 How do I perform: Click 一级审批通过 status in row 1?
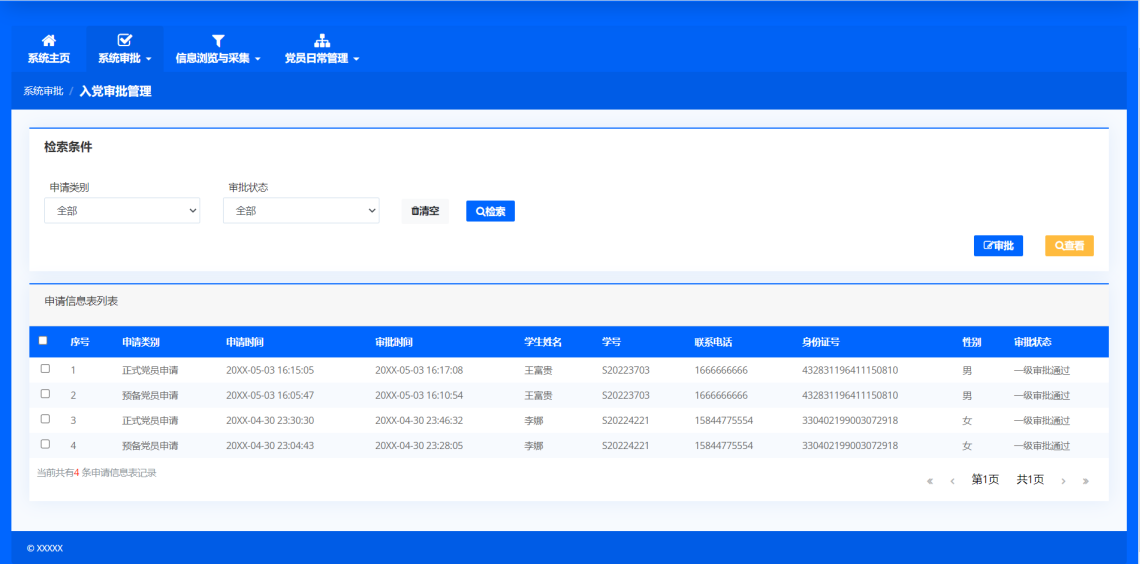pyautogui.click(x=1042, y=370)
